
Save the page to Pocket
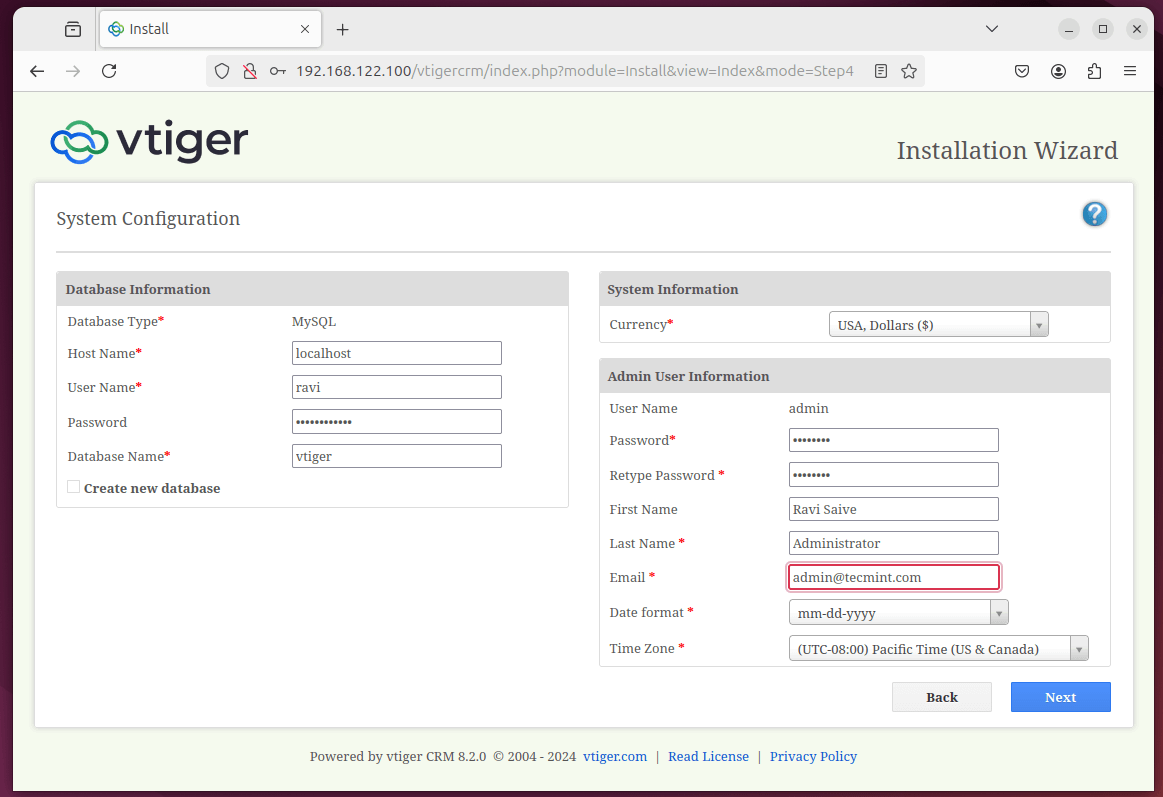point(1021,71)
